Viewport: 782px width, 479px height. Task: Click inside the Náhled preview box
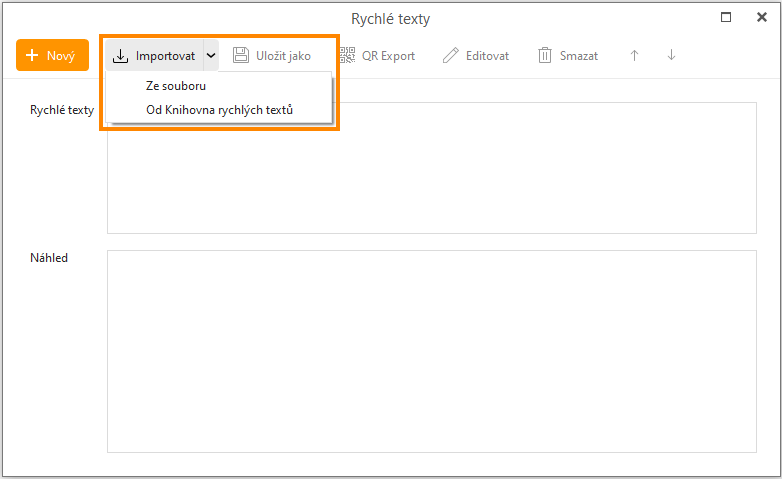coord(431,351)
